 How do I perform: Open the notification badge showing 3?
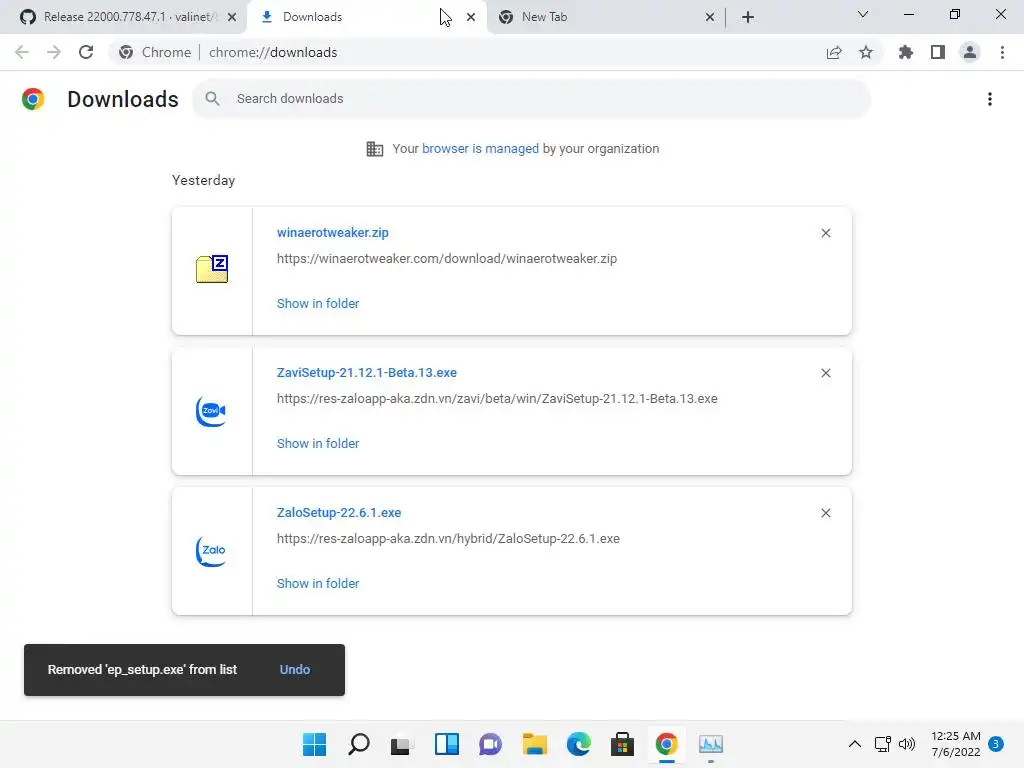tap(996, 744)
